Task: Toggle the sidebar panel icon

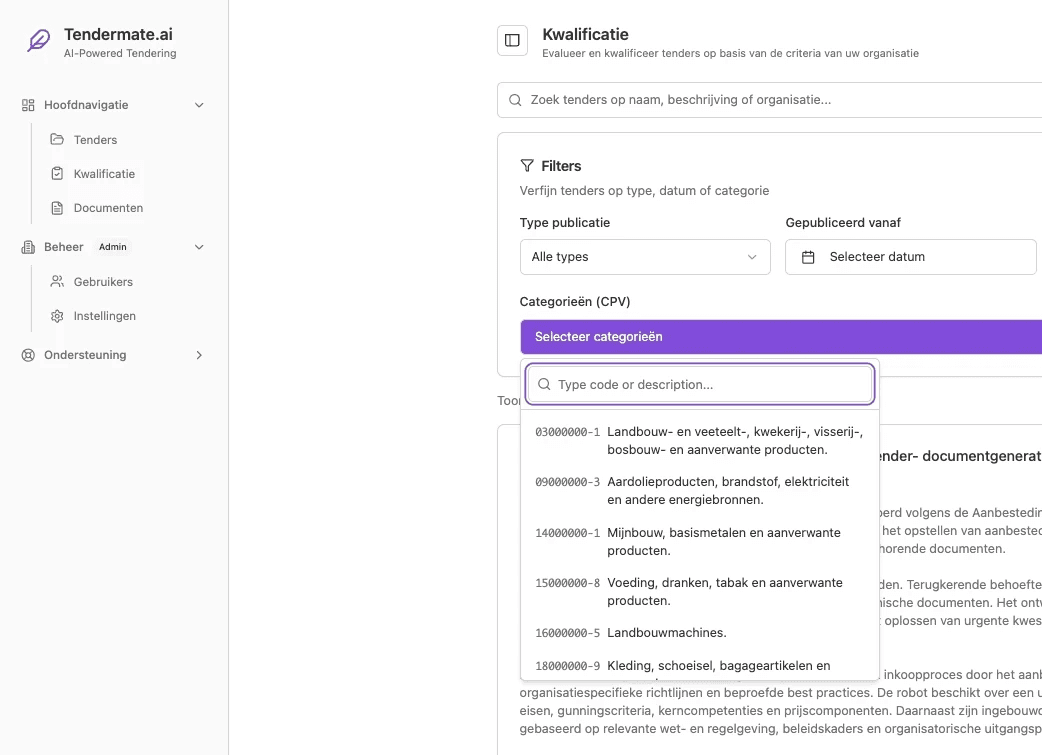Action: click(512, 41)
